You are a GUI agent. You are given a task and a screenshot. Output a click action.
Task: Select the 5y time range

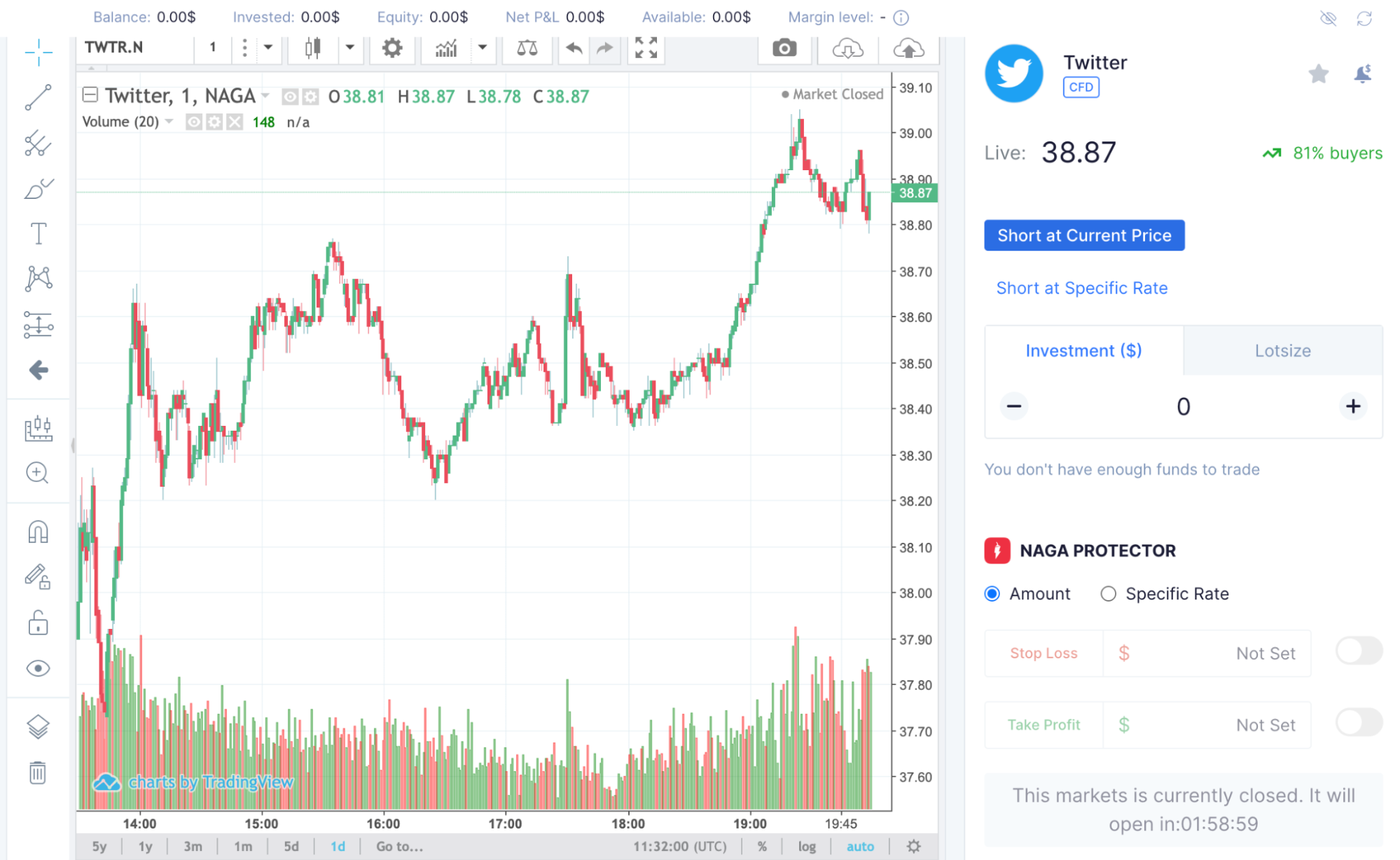coord(99,846)
